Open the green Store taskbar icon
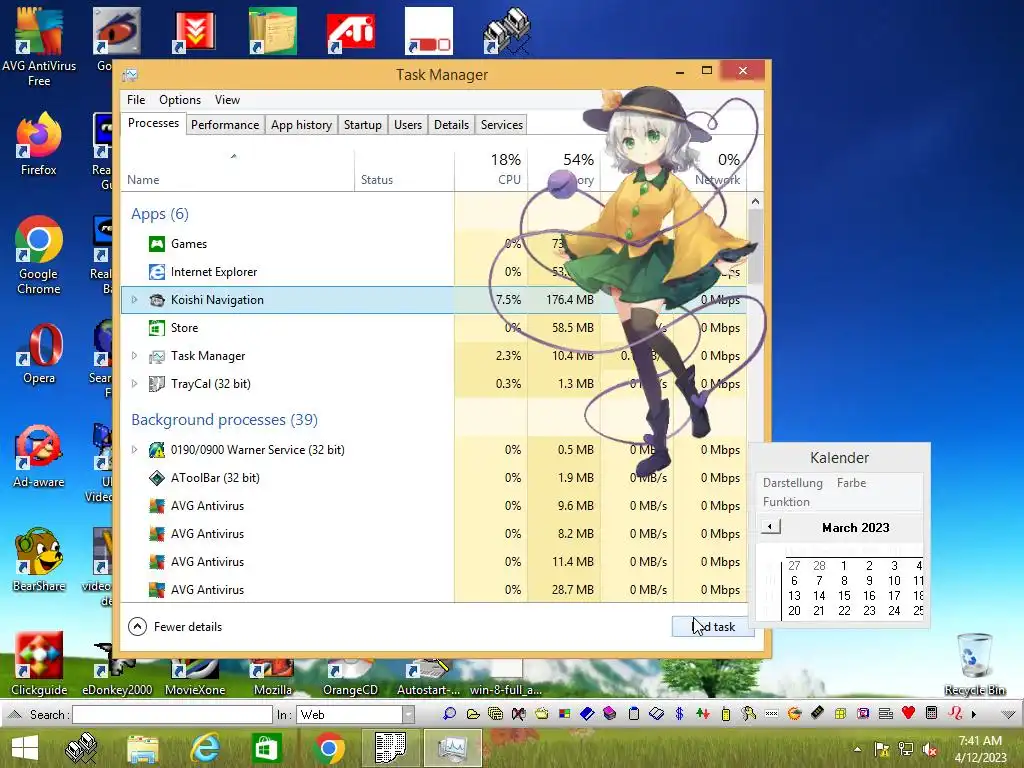Image resolution: width=1024 pixels, height=768 pixels. [266, 748]
